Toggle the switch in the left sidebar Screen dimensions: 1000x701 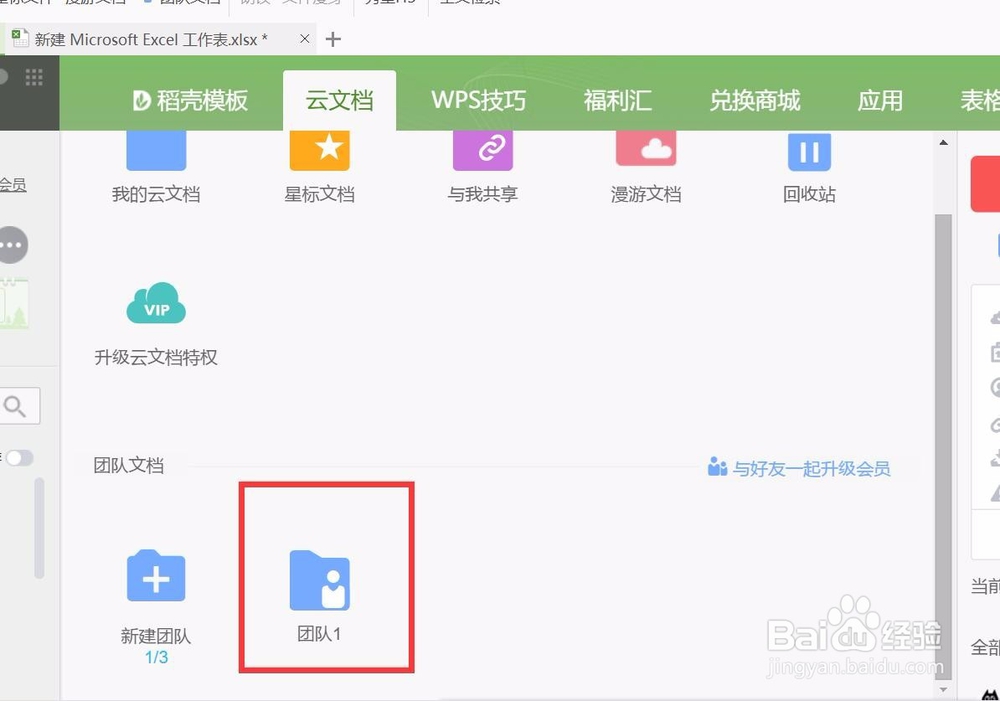(x=18, y=457)
